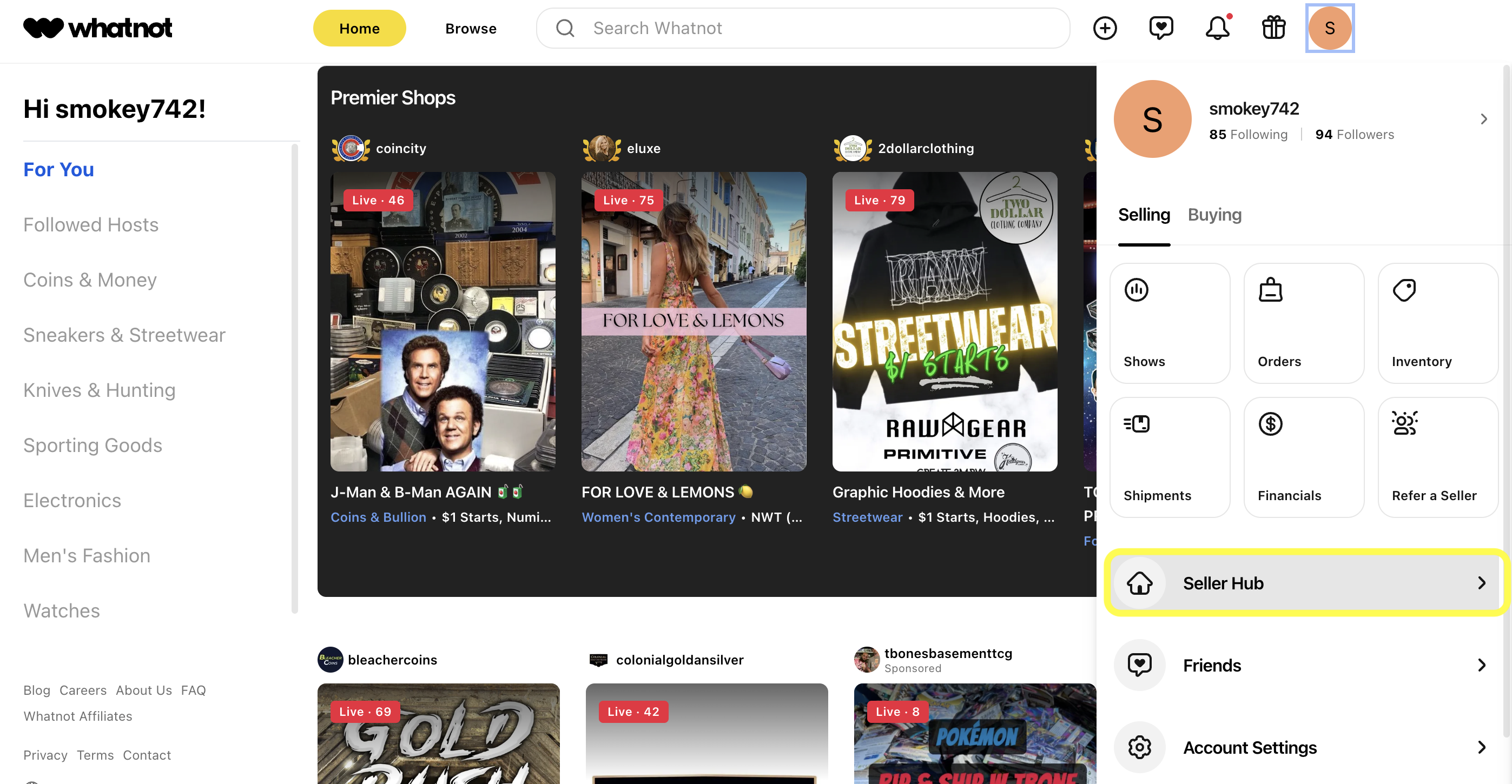Open the Inventory tile
Screen dimensions: 1512x784
coord(1437,323)
